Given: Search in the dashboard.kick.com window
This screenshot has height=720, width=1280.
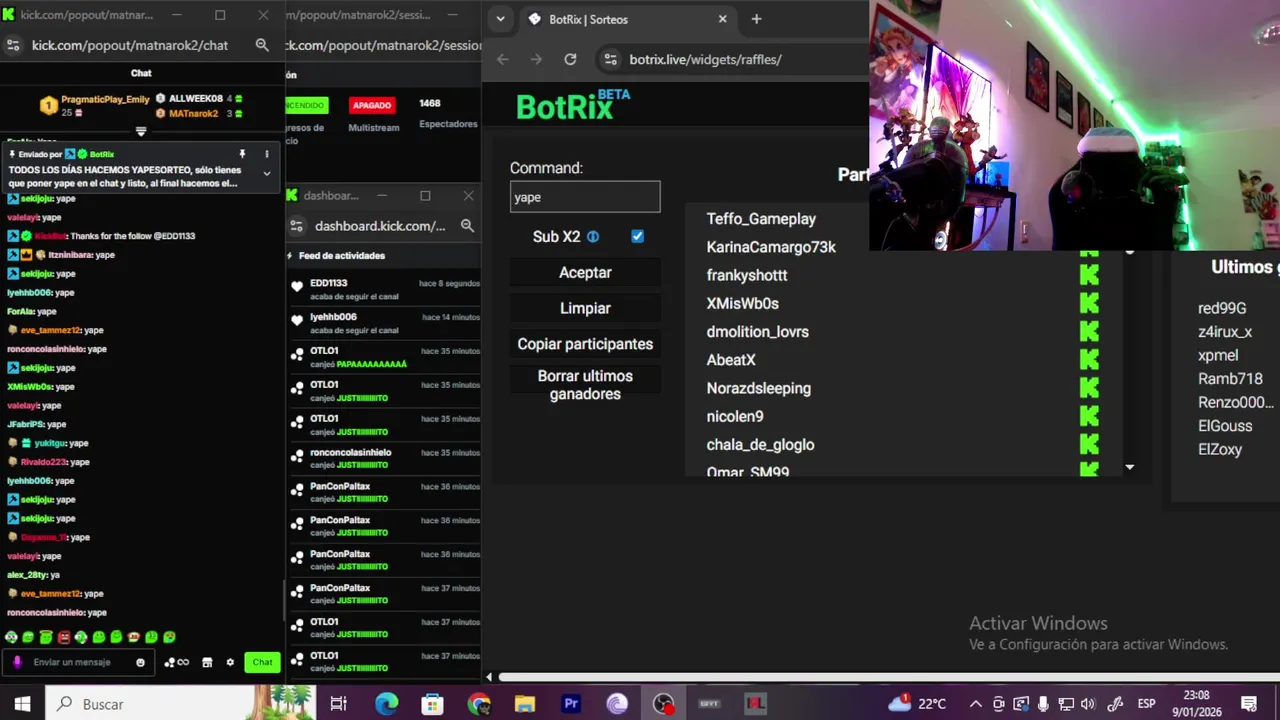Looking at the screenshot, I should point(467,226).
